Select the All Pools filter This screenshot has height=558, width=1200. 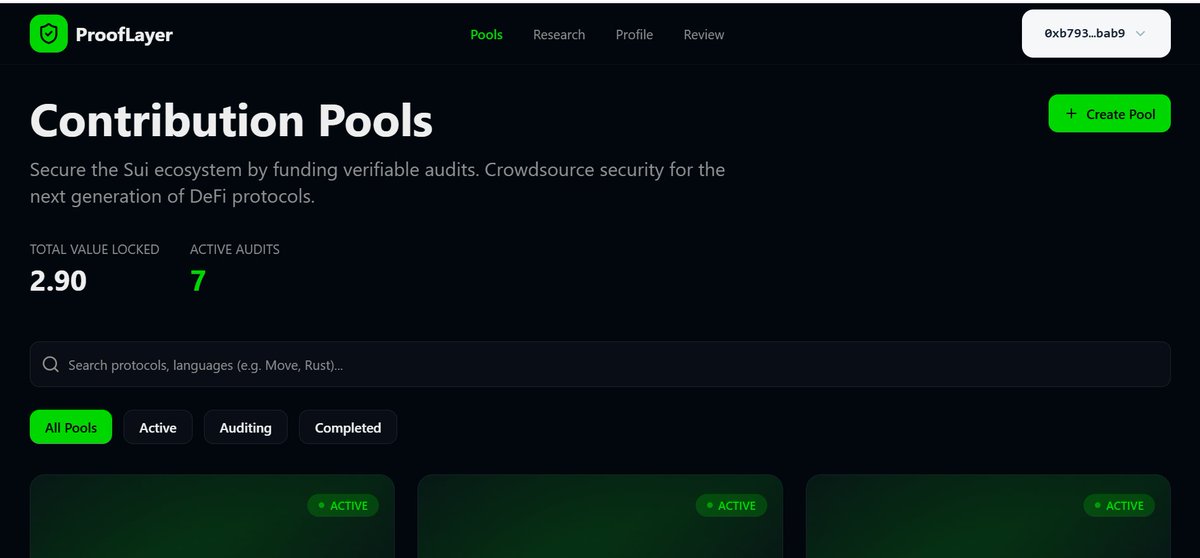coord(71,427)
